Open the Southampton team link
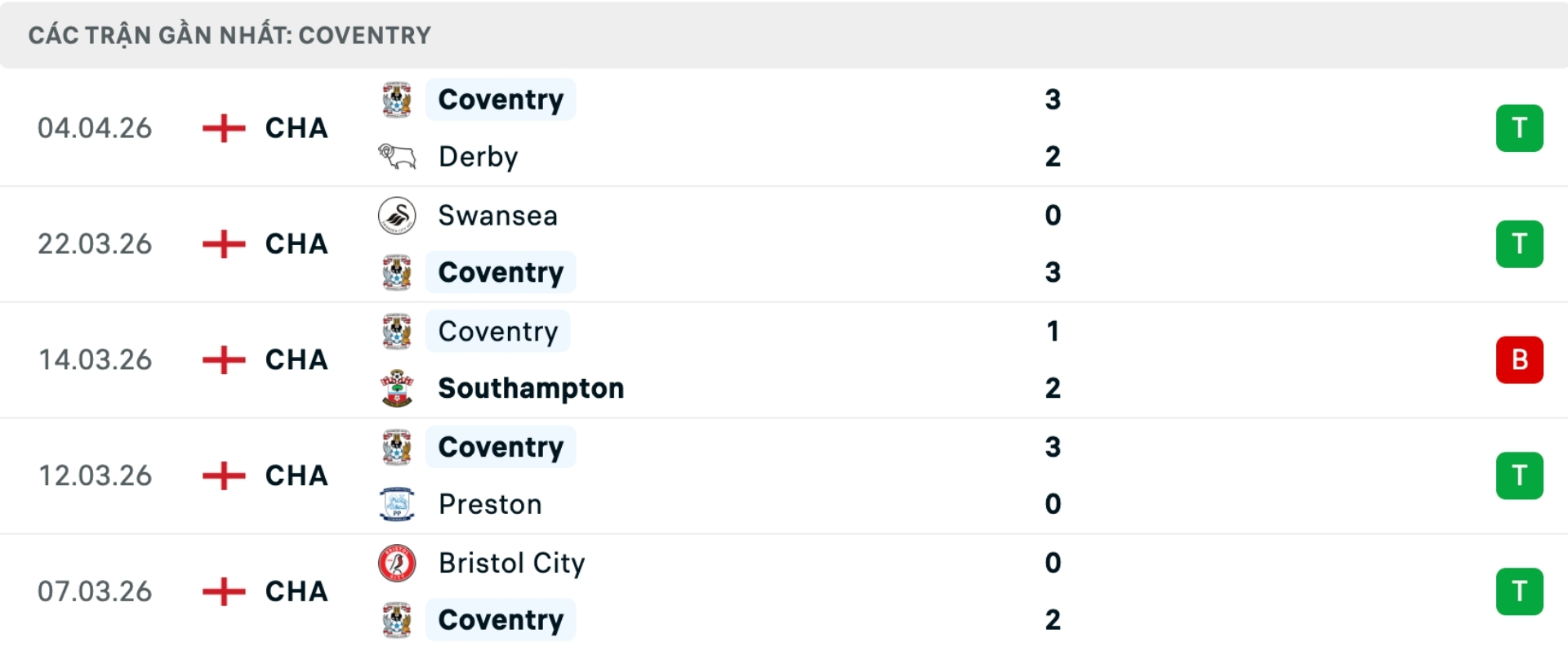1568x647 pixels. click(531, 388)
